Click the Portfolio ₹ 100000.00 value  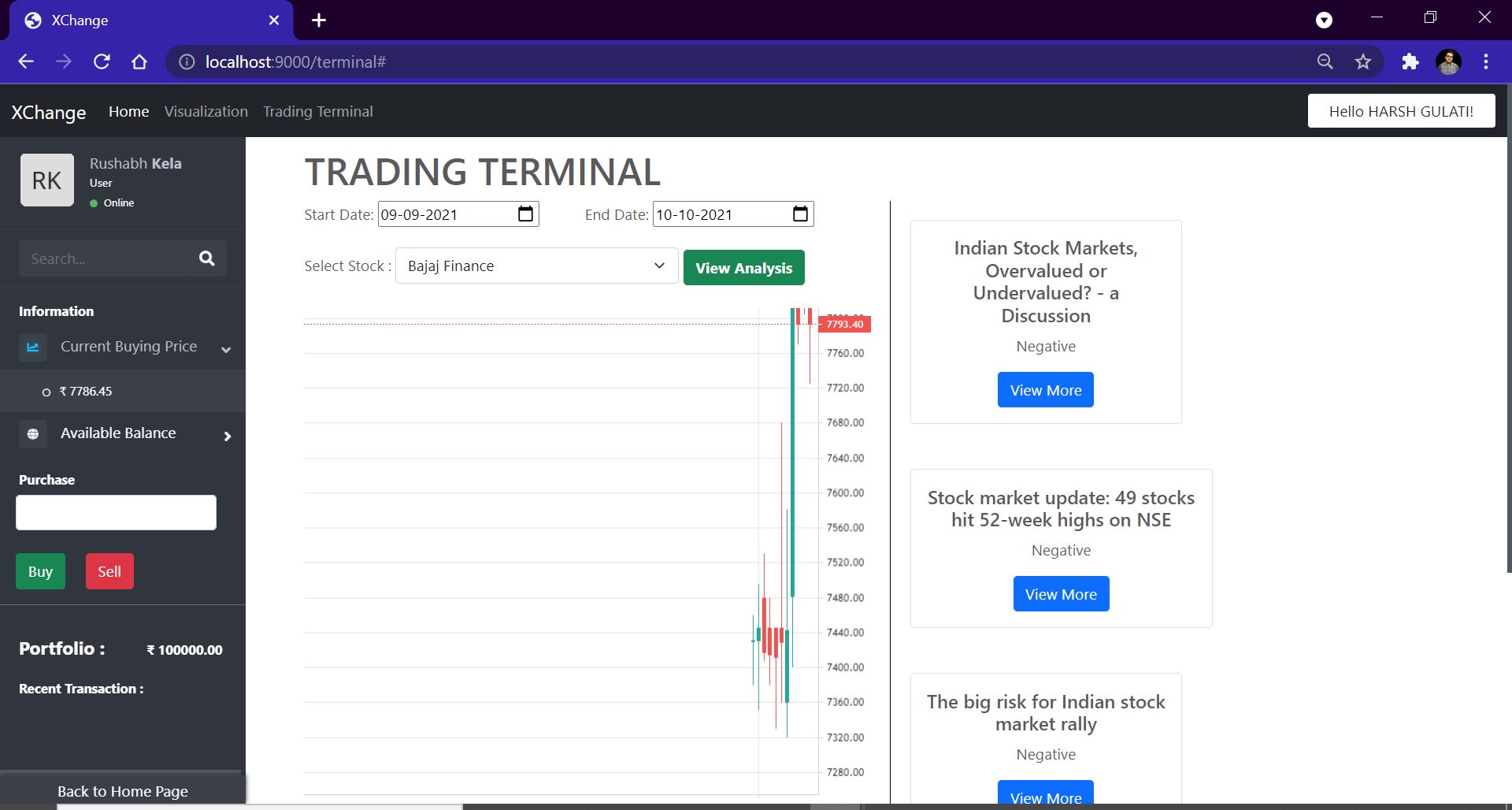tap(184, 650)
